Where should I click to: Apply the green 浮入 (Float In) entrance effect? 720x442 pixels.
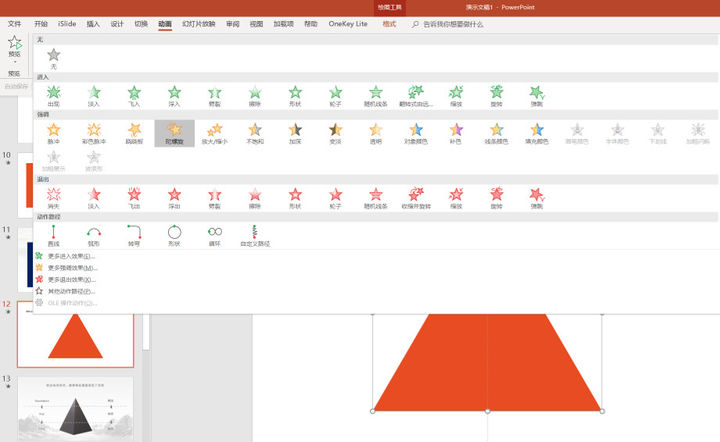coord(174,96)
